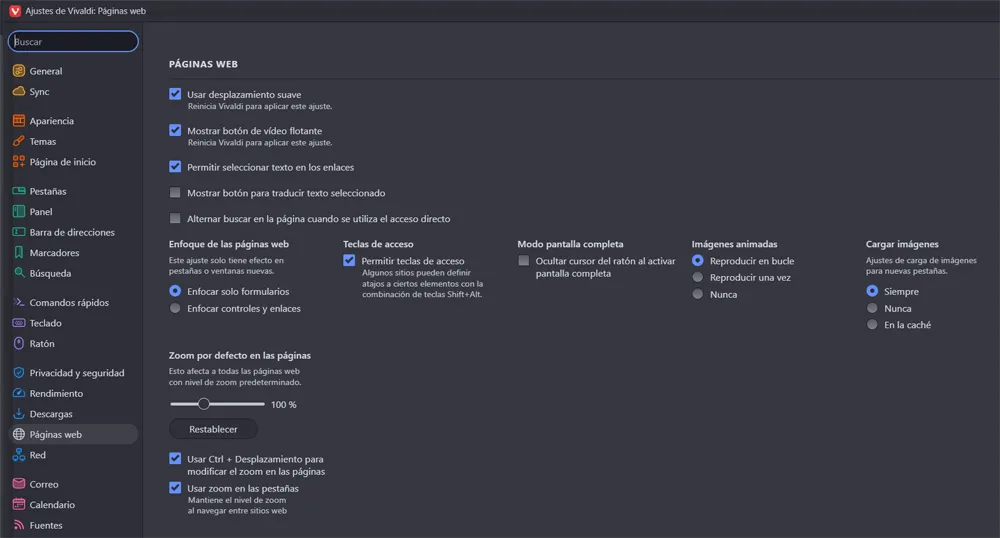The width and height of the screenshot is (1000, 538).
Task: Select the Descargas download icon
Action: 19,414
